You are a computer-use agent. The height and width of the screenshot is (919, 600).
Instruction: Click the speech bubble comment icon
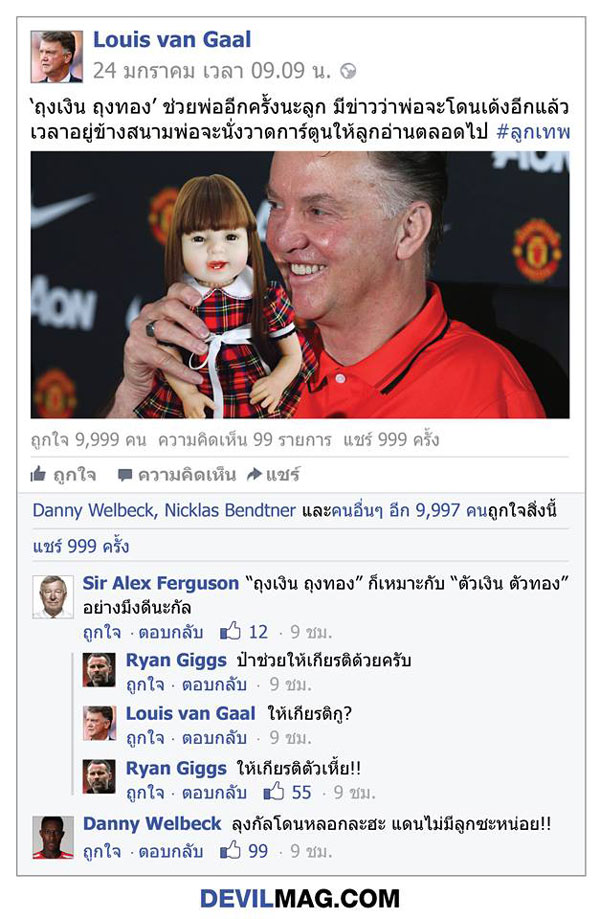click(125, 475)
